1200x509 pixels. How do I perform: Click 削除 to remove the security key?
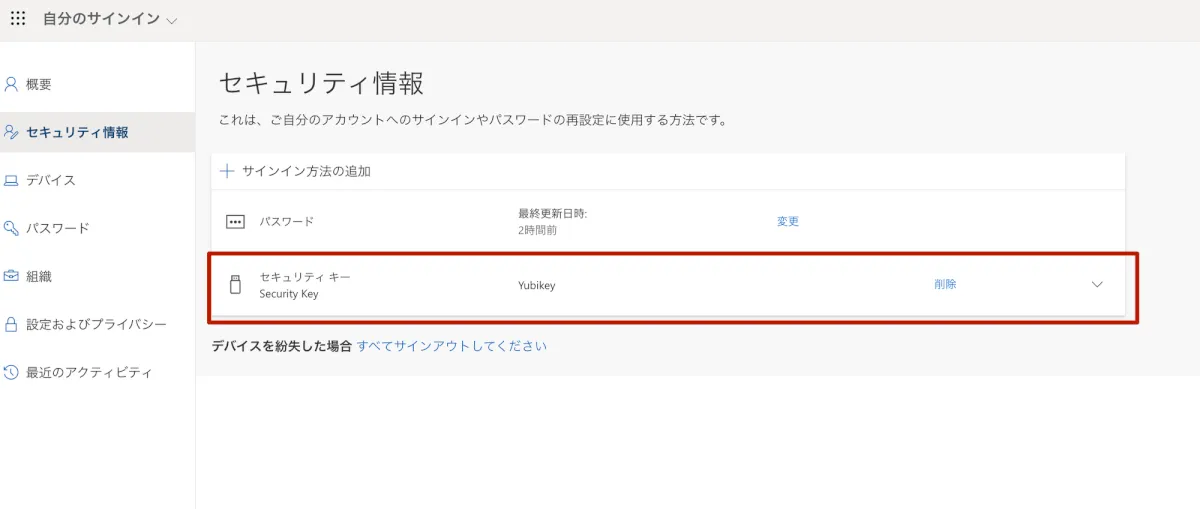tap(945, 284)
